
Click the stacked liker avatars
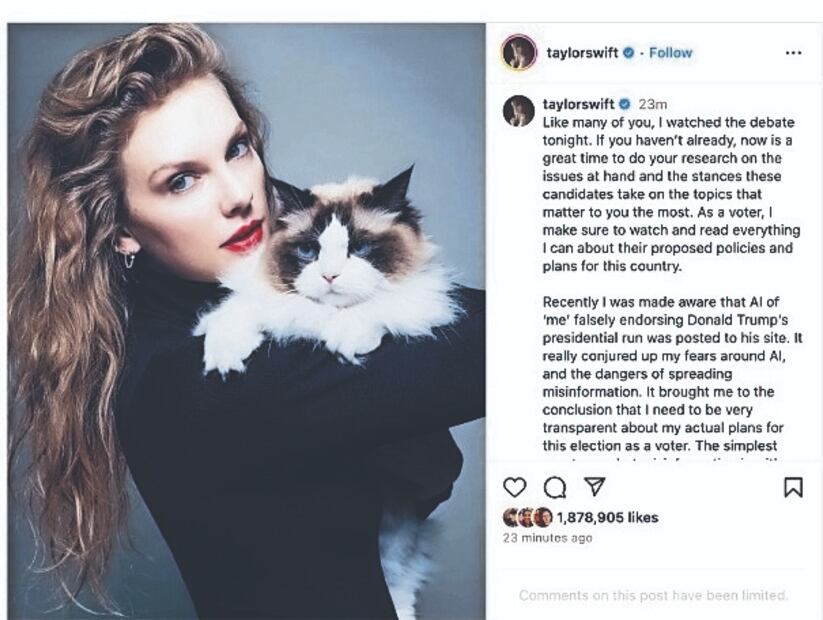tap(522, 515)
